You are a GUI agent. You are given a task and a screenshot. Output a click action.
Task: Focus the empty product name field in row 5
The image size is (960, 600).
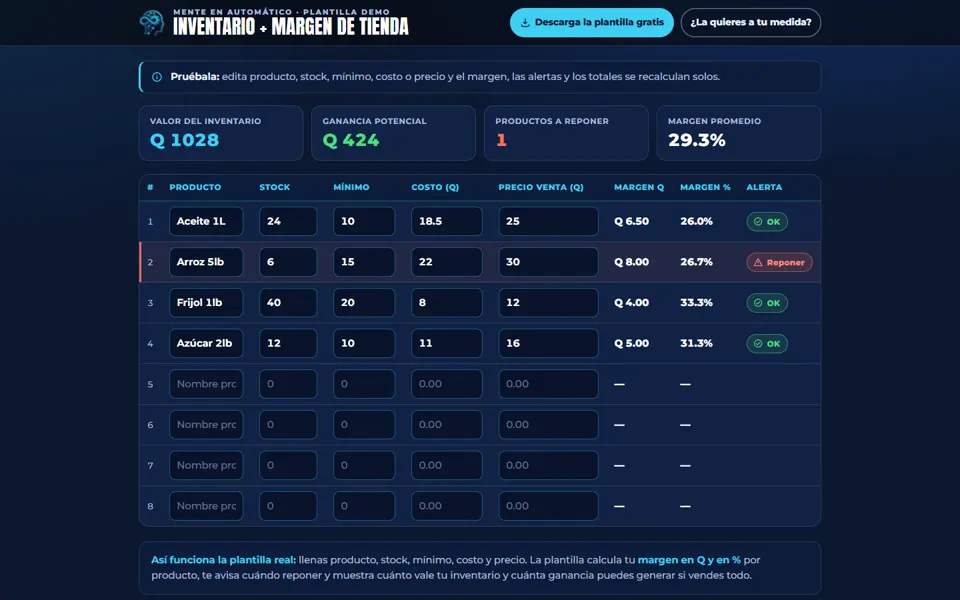(206, 384)
